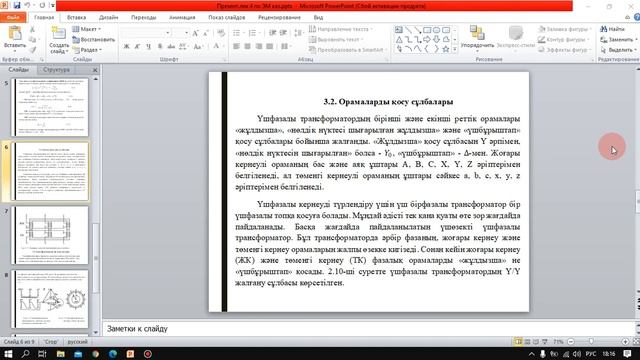Click the Clear formatting eraser icon
Screen dimensions: 640x360
click(x=221, y=33)
